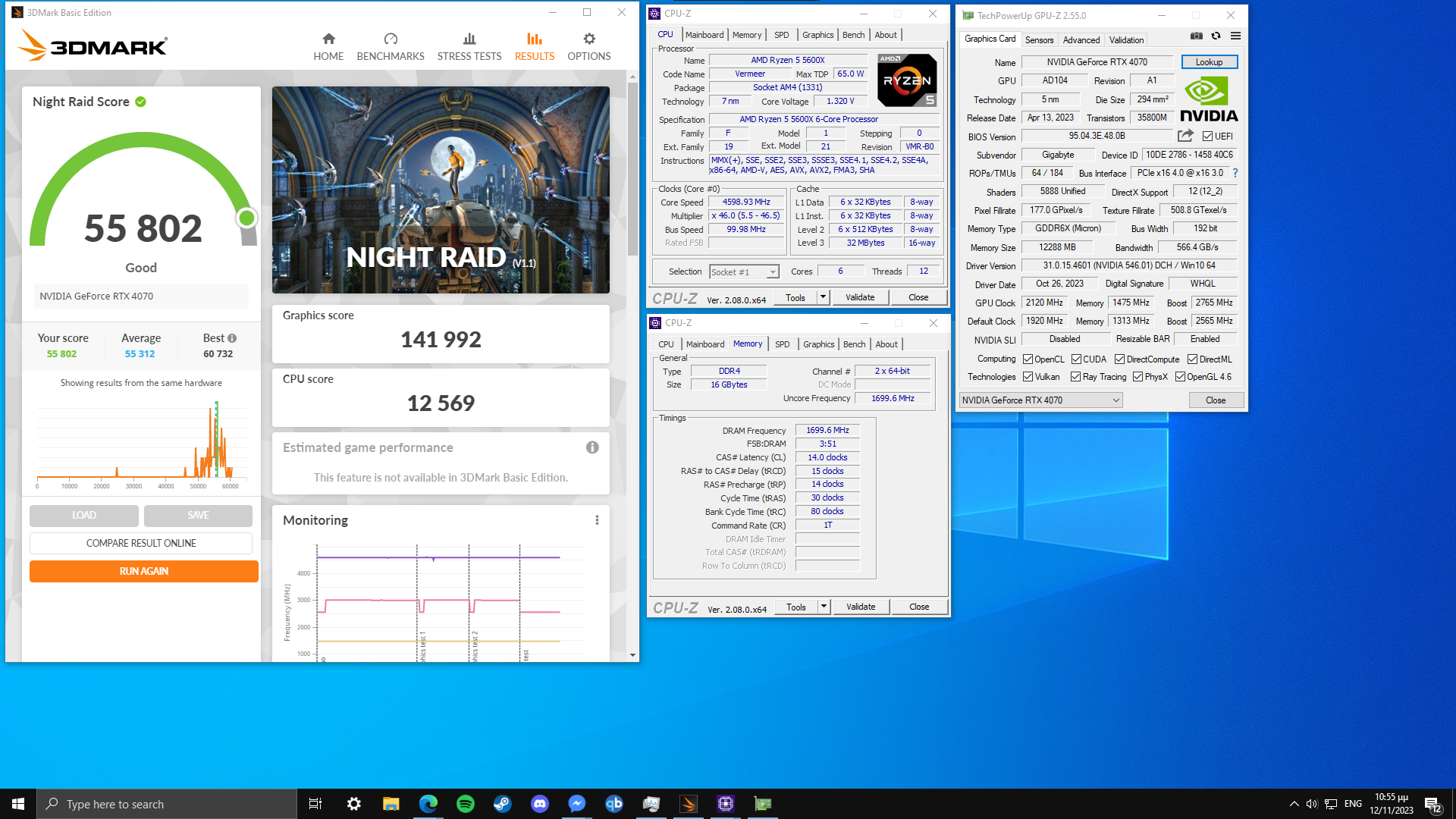Screen dimensions: 1456x819
Task: Switch to CPU-Z taskbar icon
Action: [726, 804]
